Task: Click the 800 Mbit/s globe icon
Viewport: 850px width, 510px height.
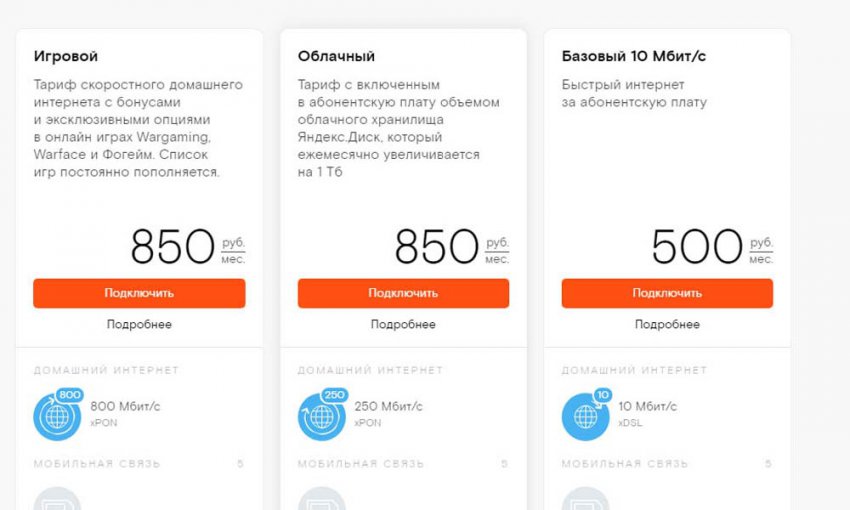Action: [x=57, y=416]
